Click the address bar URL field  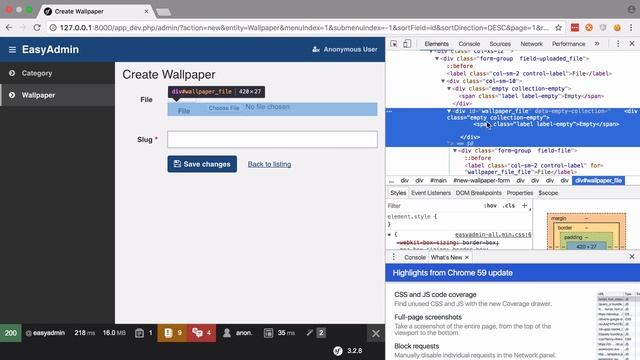(x=304, y=28)
